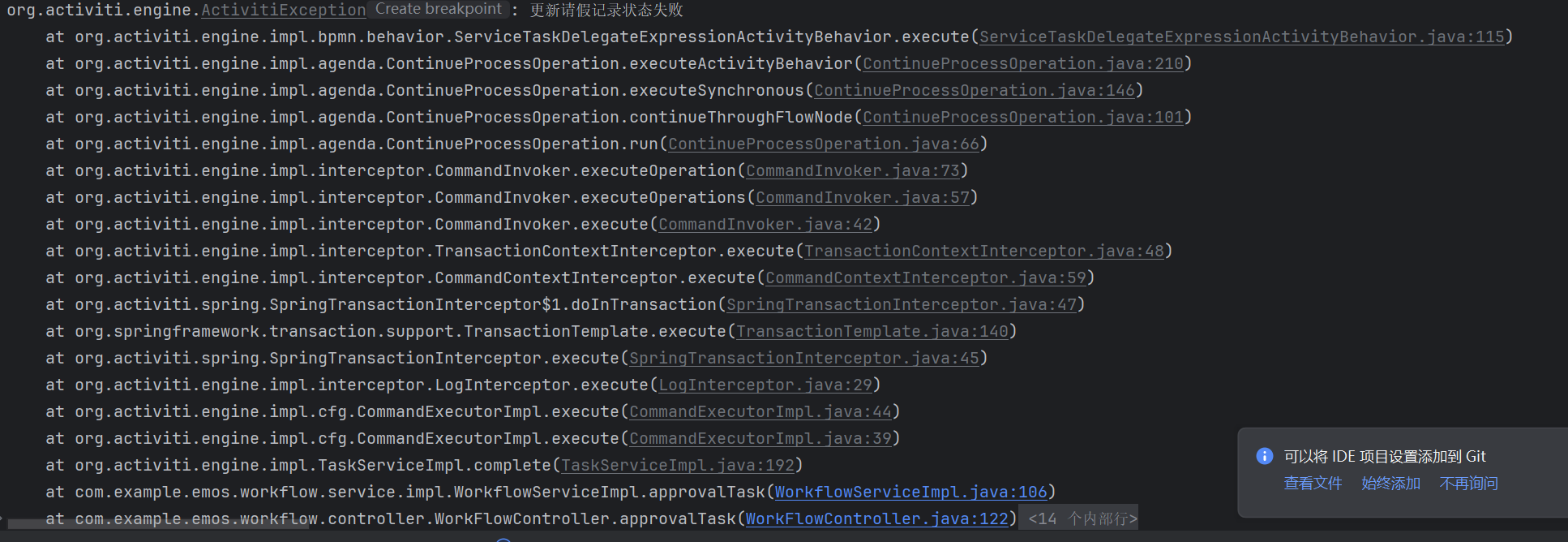
Task: Click the blue info notification icon
Action: [x=1264, y=456]
